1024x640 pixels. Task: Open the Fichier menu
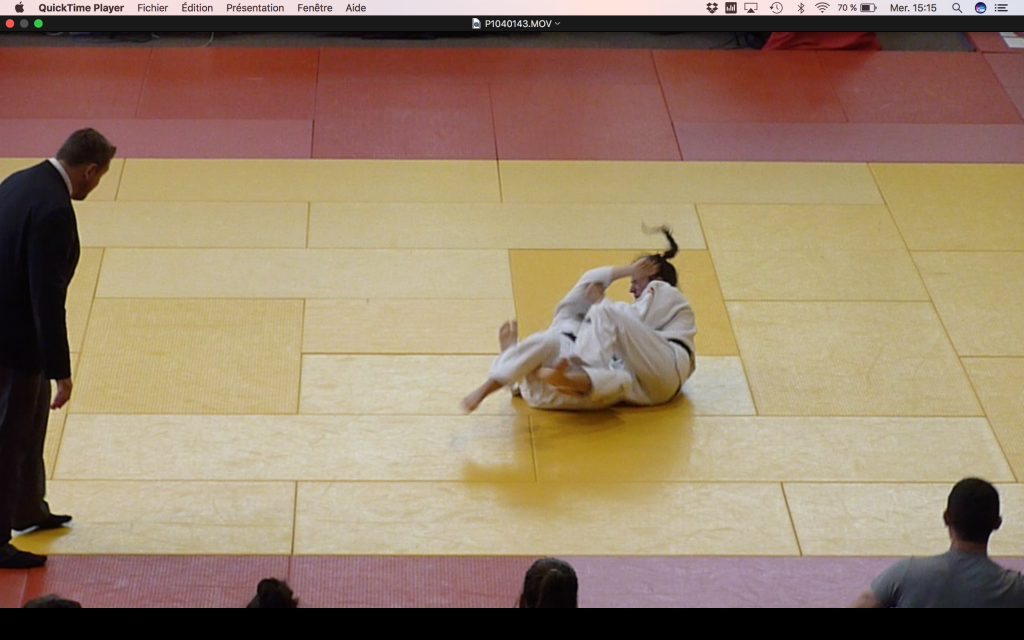pyautogui.click(x=152, y=8)
